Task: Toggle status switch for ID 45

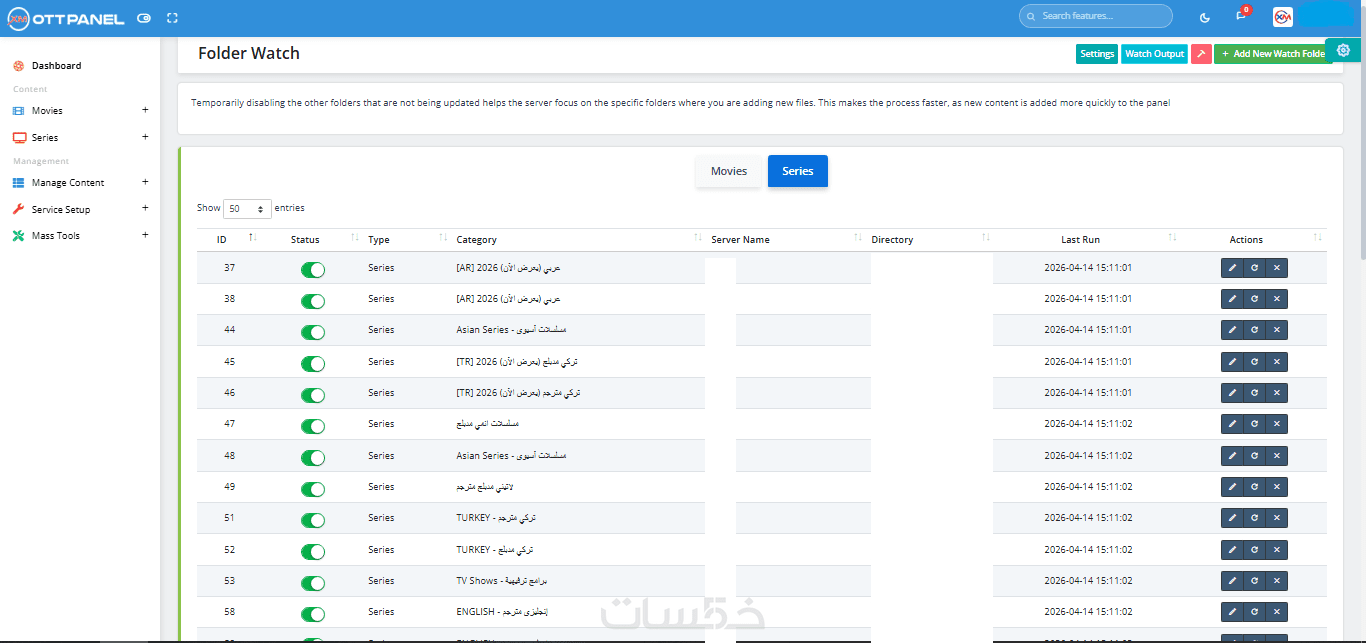Action: pyautogui.click(x=313, y=364)
